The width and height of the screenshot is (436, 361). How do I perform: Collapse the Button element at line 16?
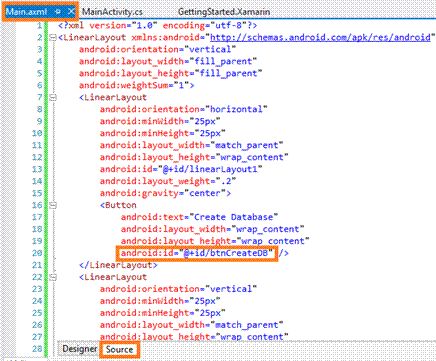(53, 205)
